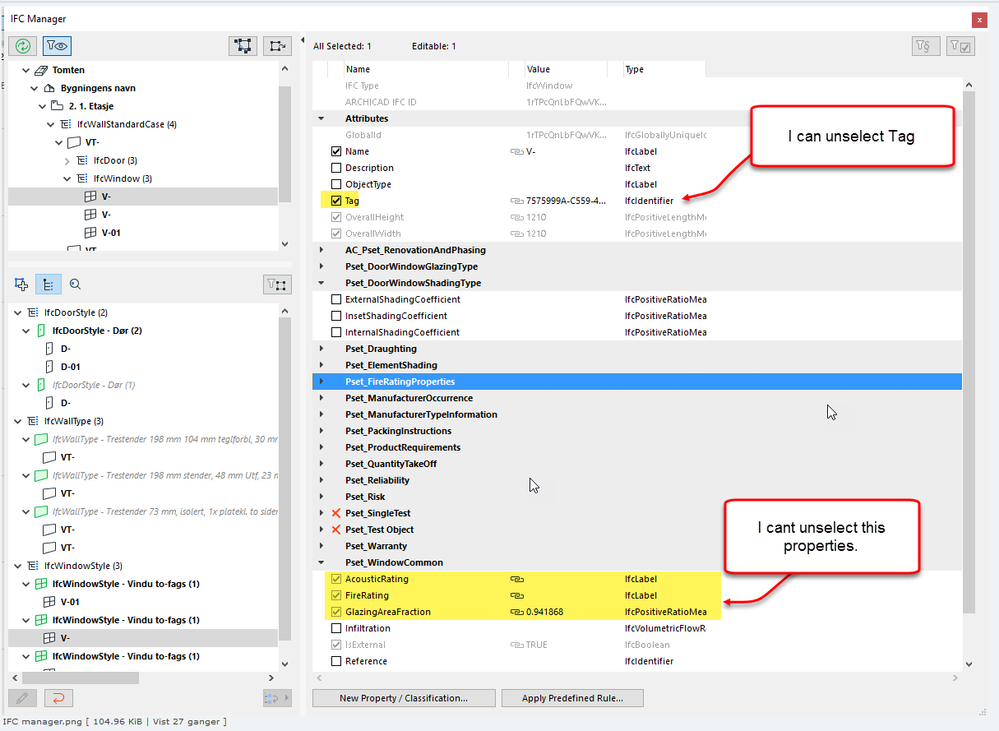Click the filter properties by scheme icon
This screenshot has height=731, width=999.
(x=924, y=46)
